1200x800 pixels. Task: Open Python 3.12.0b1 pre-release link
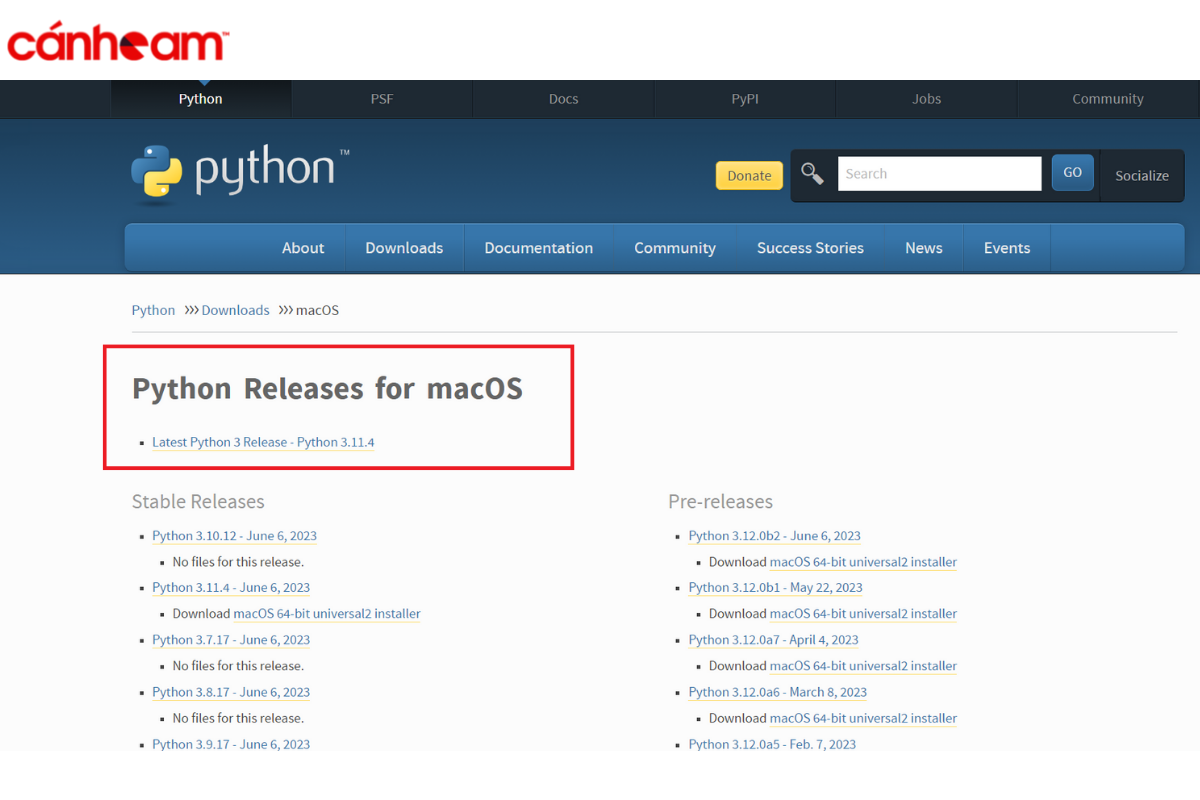(x=776, y=588)
